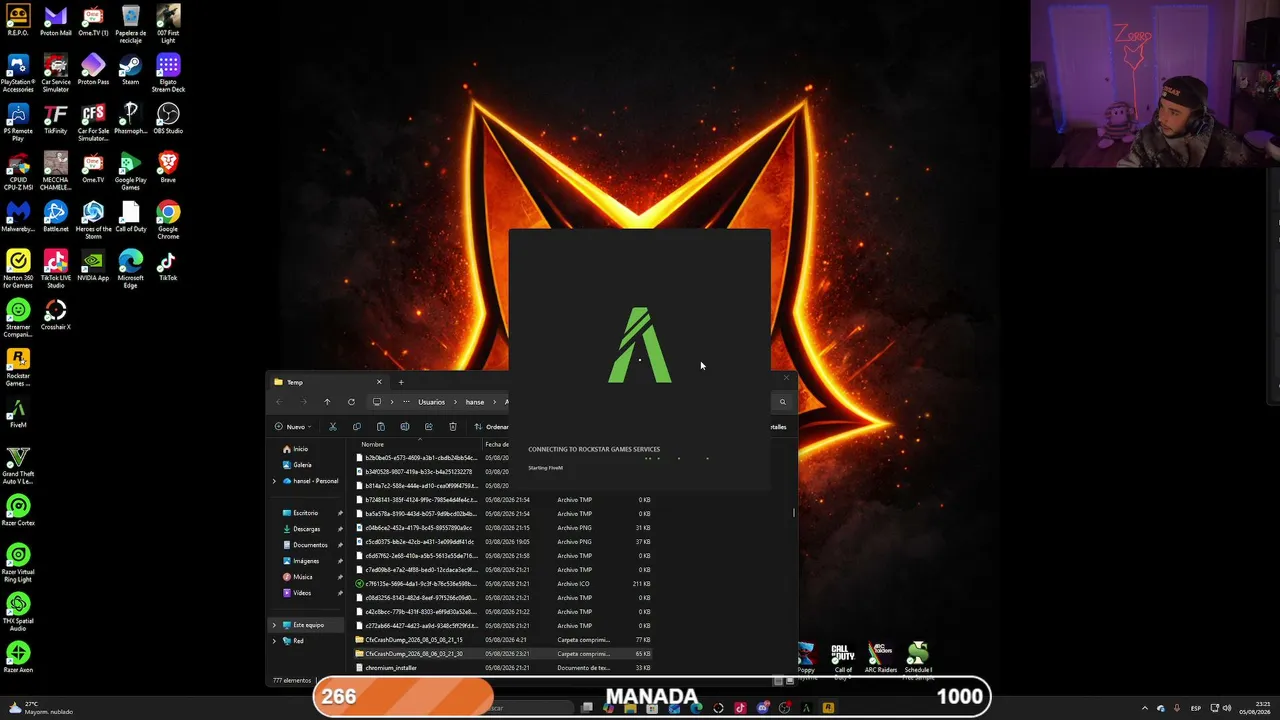This screenshot has height=720, width=1280.
Task: Open the Papelera de reciclaje icon
Action: (130, 24)
